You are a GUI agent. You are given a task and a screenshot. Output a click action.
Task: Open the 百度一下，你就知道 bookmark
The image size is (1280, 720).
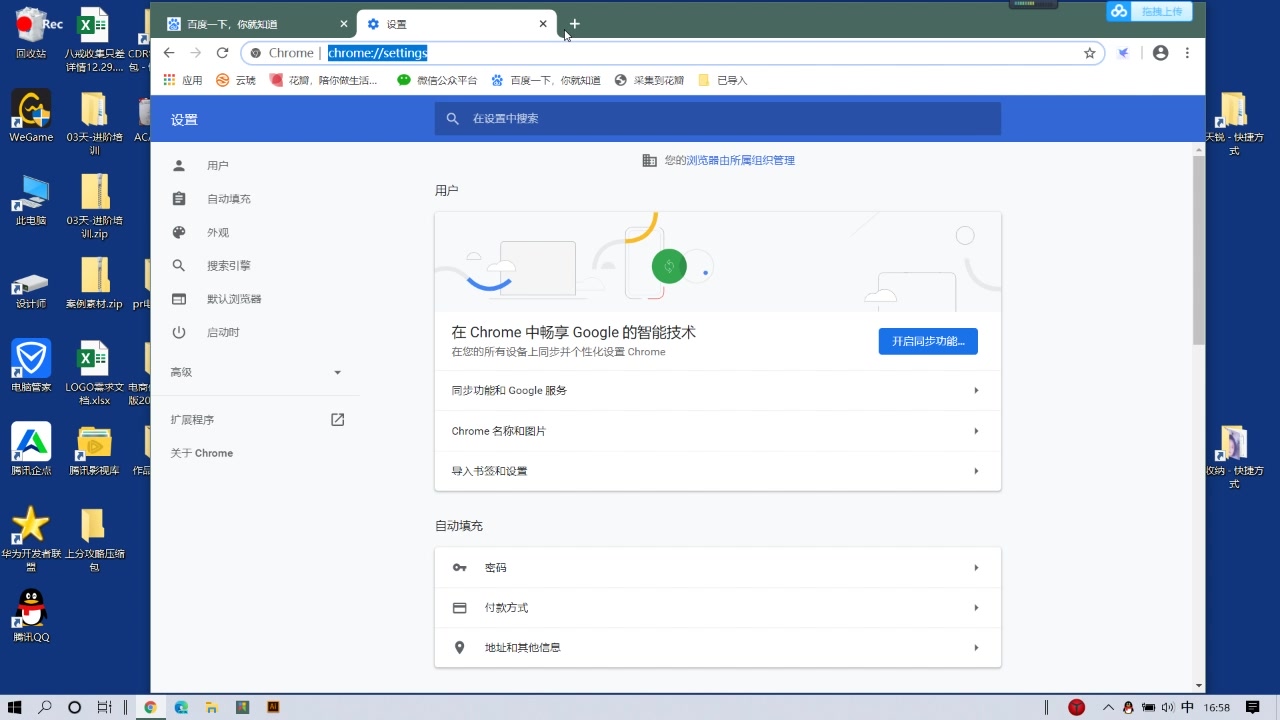pyautogui.click(x=546, y=80)
